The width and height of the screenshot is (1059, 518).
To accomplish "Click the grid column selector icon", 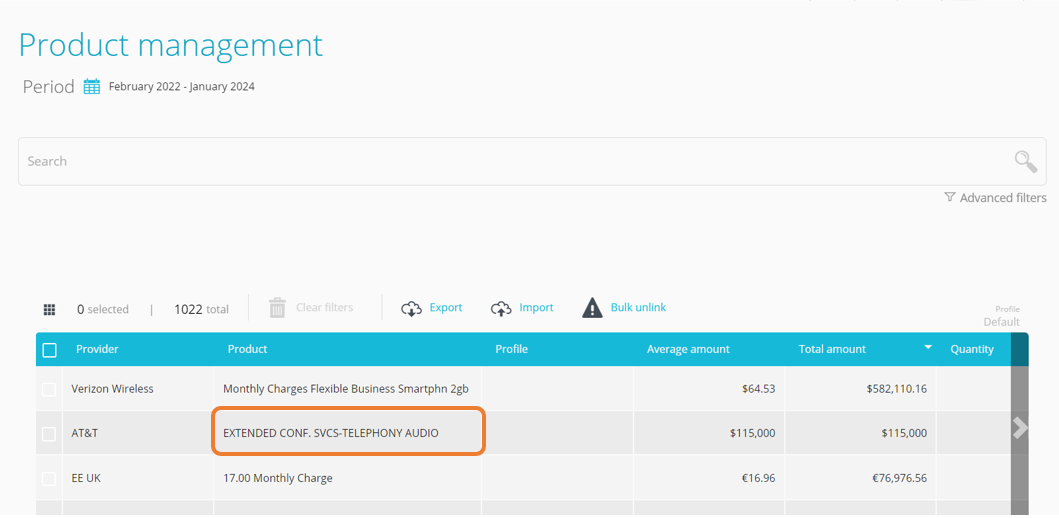I will pyautogui.click(x=49, y=309).
